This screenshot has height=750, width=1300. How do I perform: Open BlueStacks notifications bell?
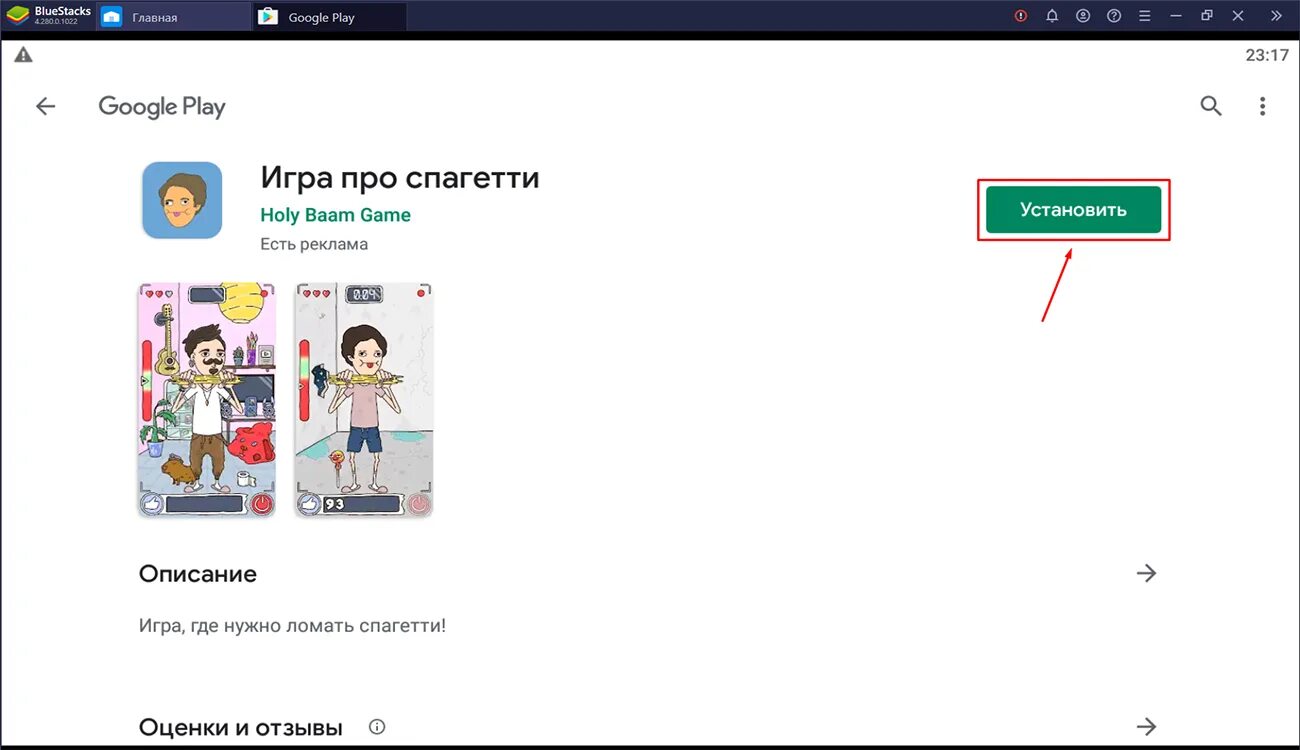tap(1052, 16)
